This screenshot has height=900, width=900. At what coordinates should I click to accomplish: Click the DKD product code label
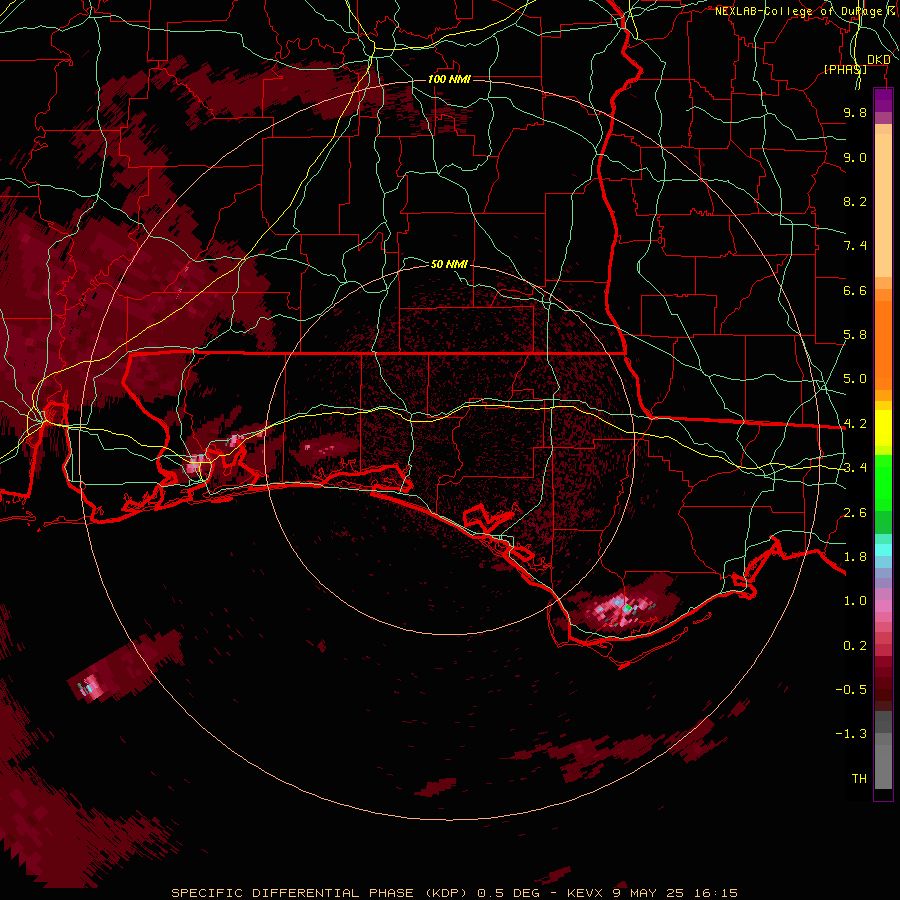(x=879, y=60)
